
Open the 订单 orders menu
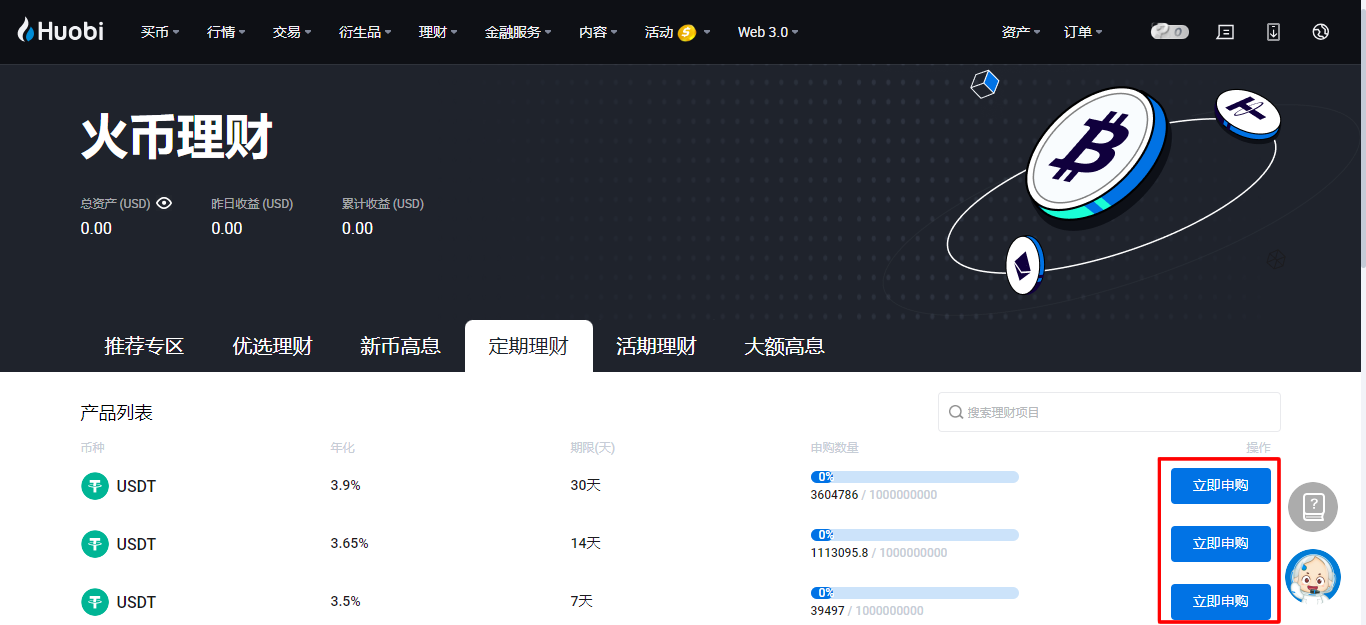coord(1083,32)
